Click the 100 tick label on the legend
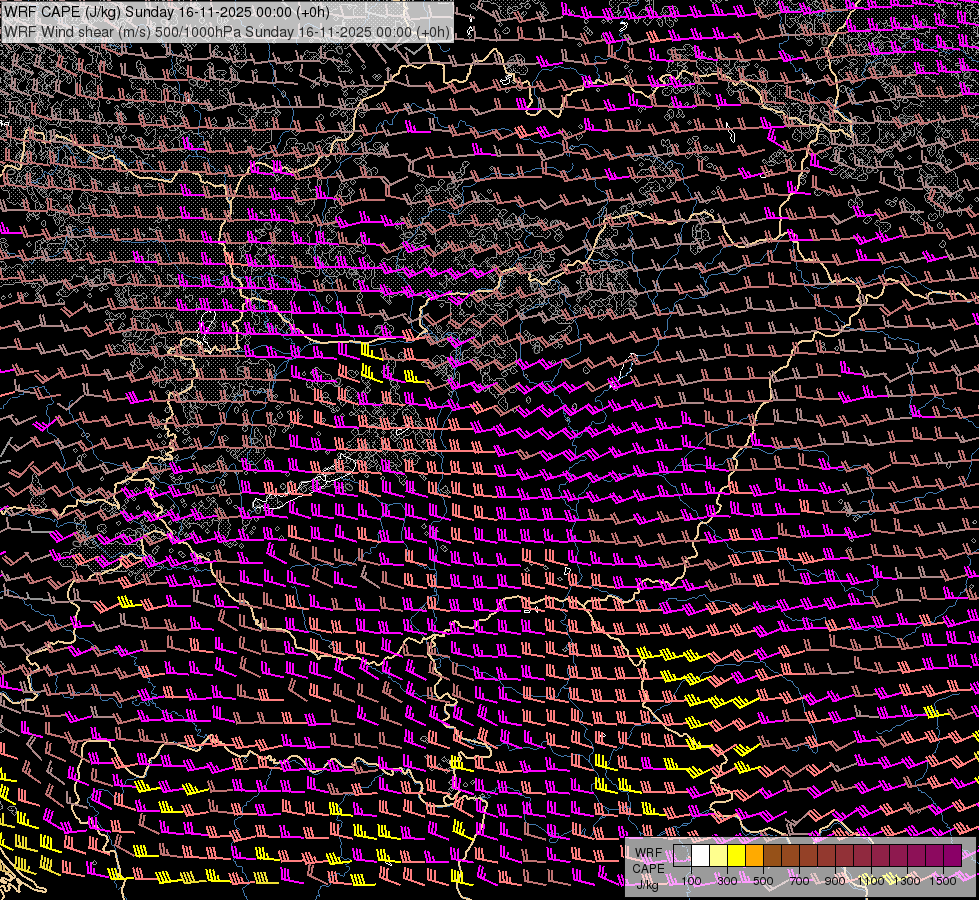The image size is (979, 900). pos(691,881)
